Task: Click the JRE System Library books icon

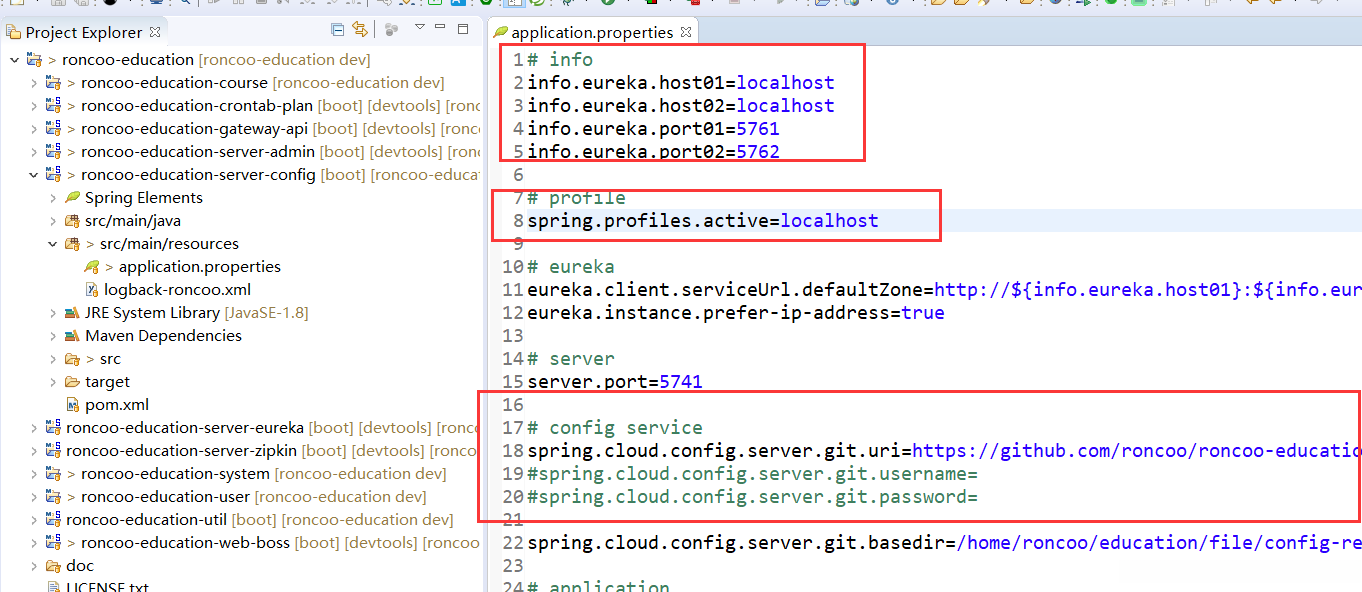Action: coord(72,313)
